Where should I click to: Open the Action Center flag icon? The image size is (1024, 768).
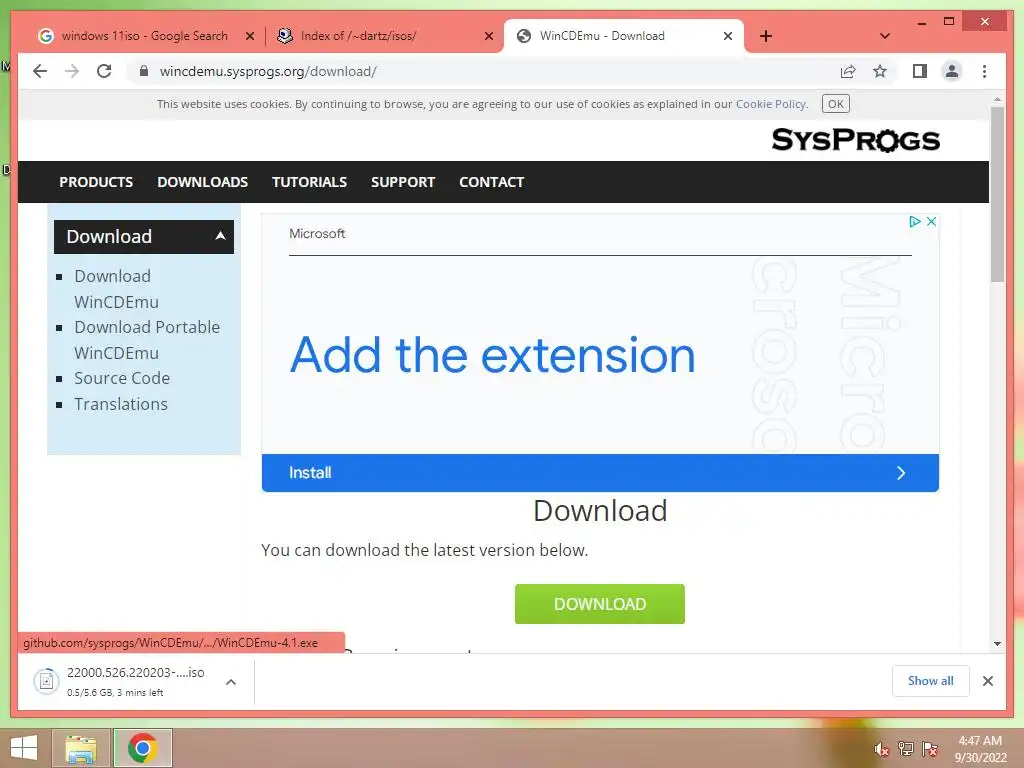[x=930, y=749]
